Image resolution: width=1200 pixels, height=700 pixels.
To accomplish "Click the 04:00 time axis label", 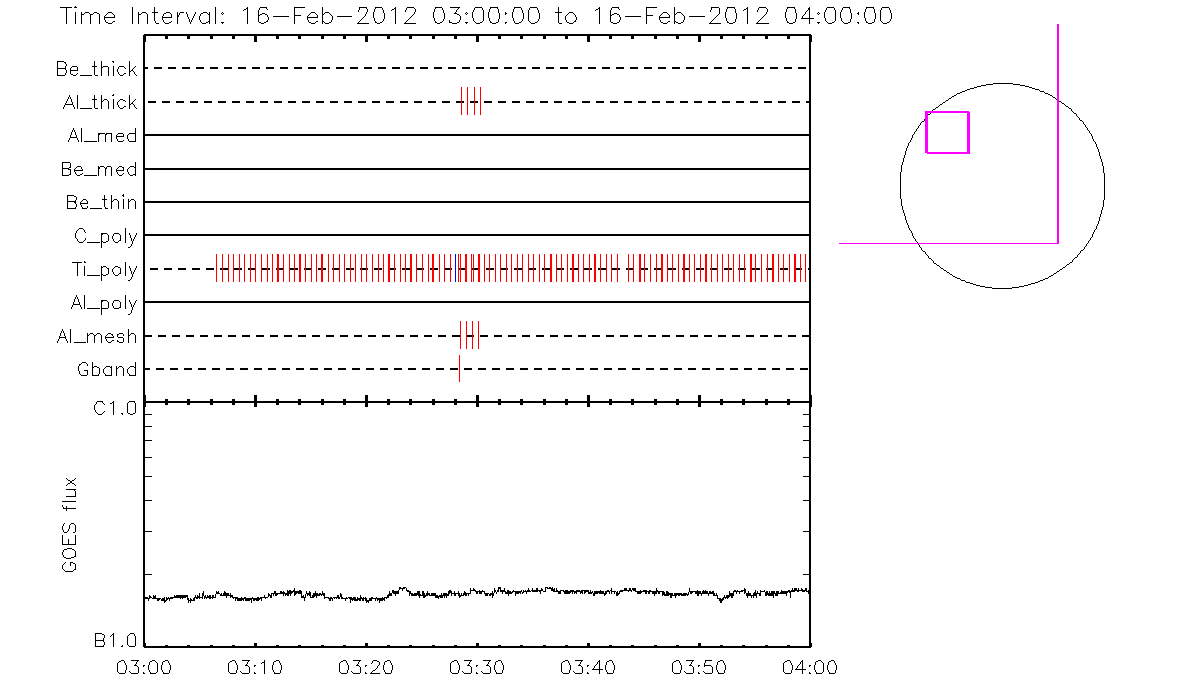I will [809, 668].
